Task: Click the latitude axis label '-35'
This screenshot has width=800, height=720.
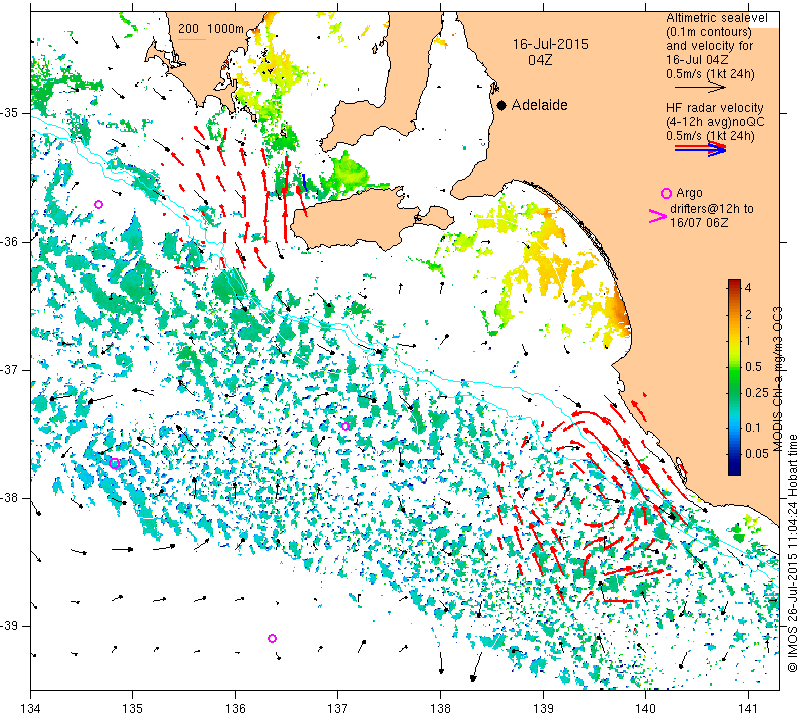Action: [9, 112]
